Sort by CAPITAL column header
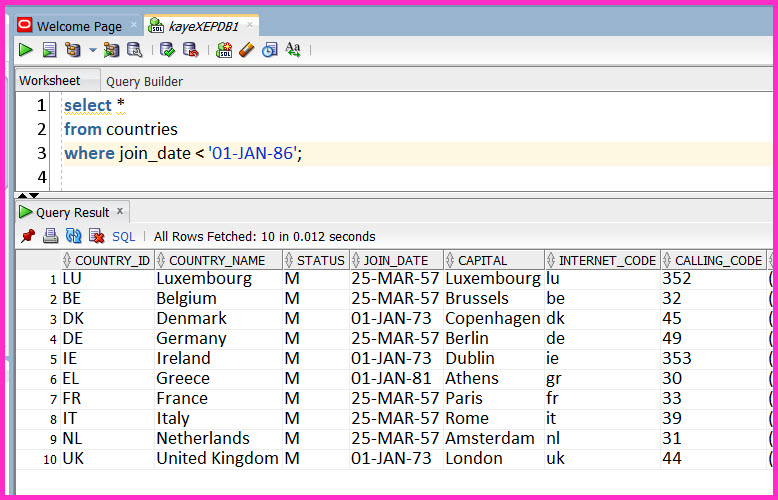778x500 pixels. click(x=494, y=260)
